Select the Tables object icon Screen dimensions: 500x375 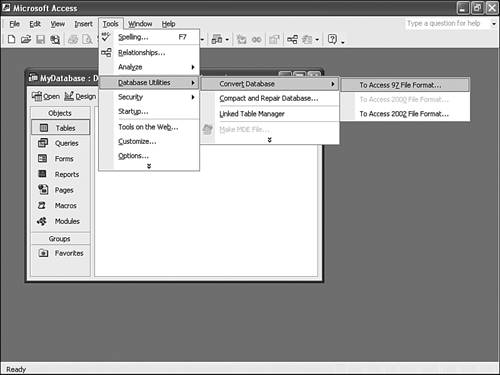coord(44,128)
